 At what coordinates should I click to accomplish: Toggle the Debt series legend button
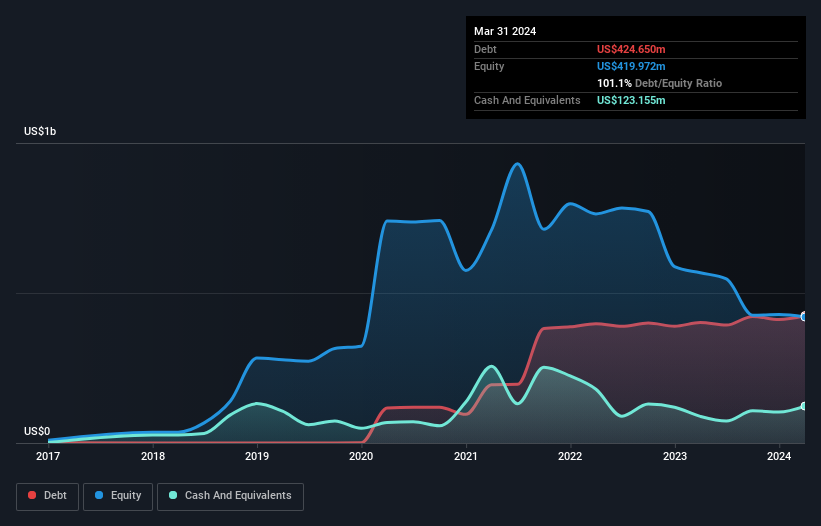coord(48,496)
